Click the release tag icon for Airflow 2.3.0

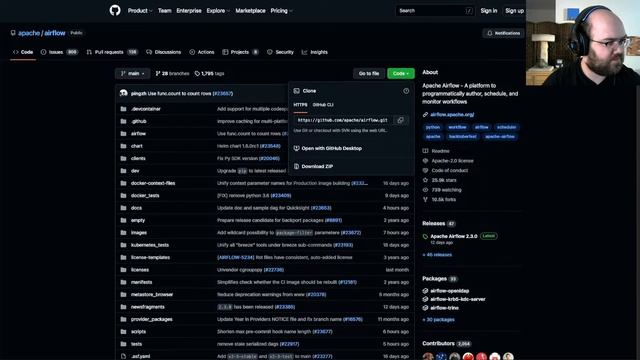(x=425, y=236)
